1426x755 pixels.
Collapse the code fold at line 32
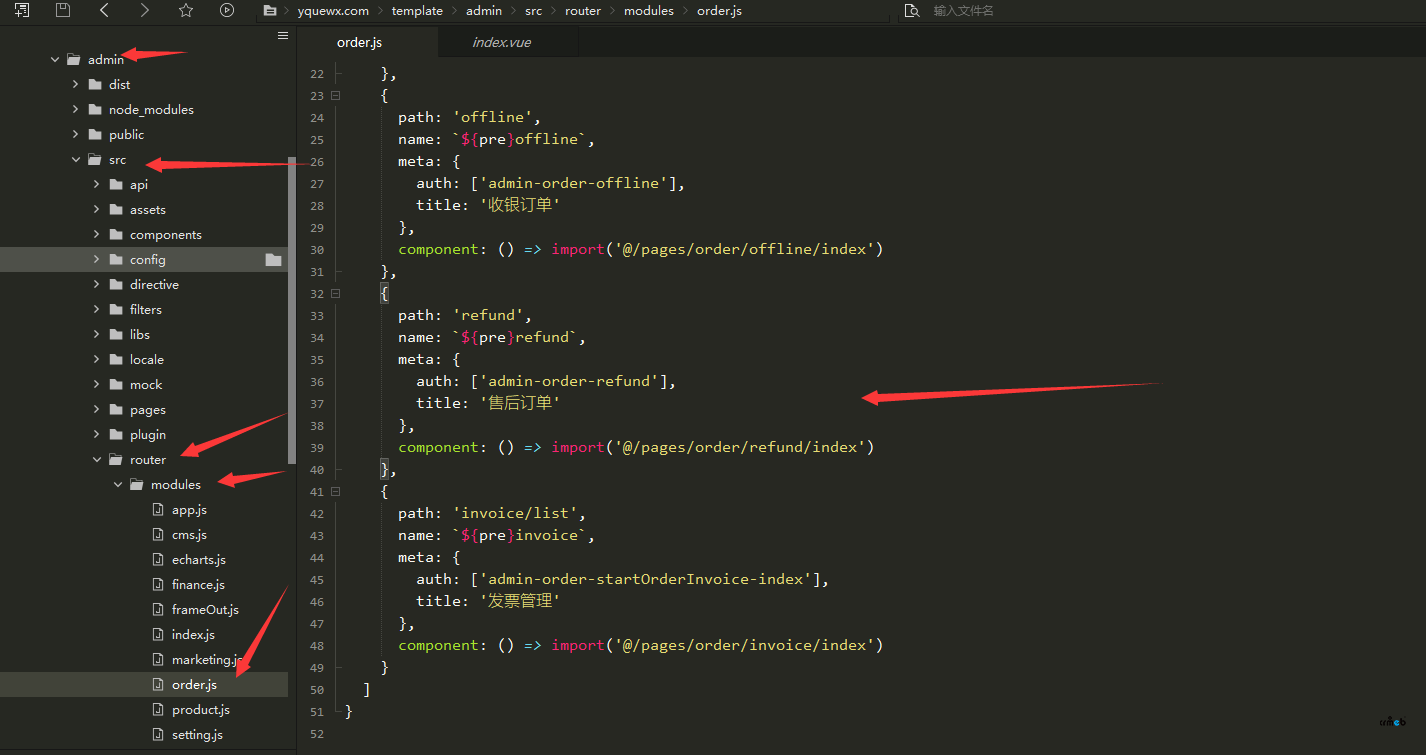pos(336,294)
